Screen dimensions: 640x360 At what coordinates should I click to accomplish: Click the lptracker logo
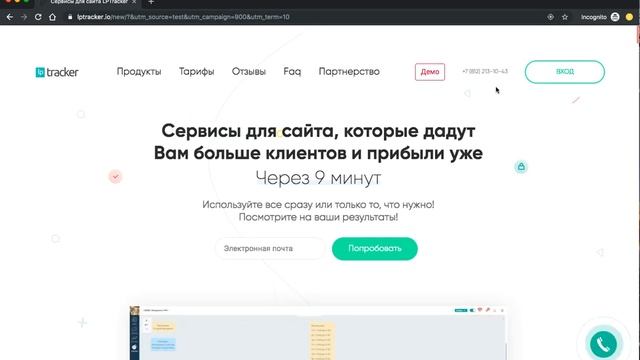[57, 72]
